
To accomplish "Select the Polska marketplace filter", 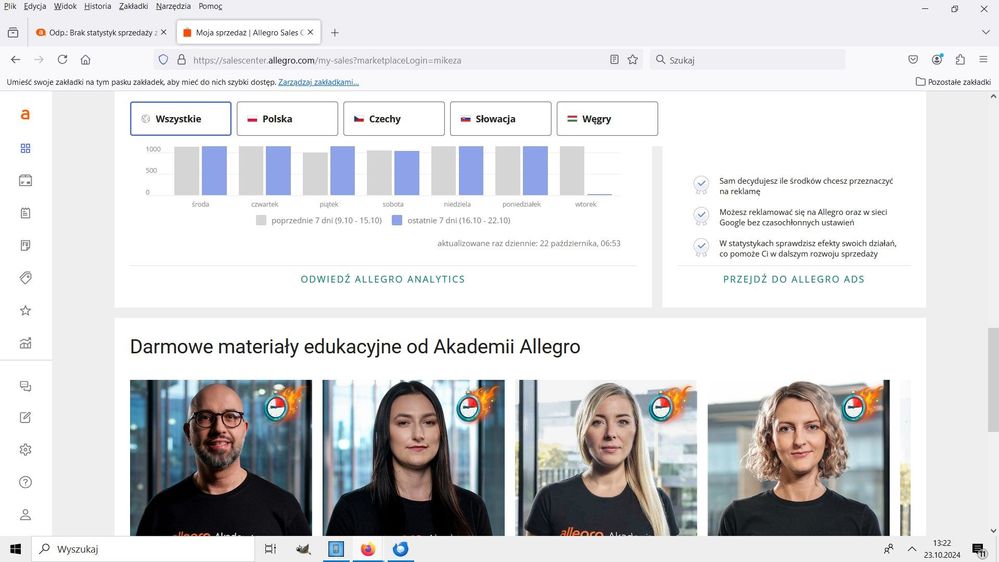I will (x=287, y=119).
